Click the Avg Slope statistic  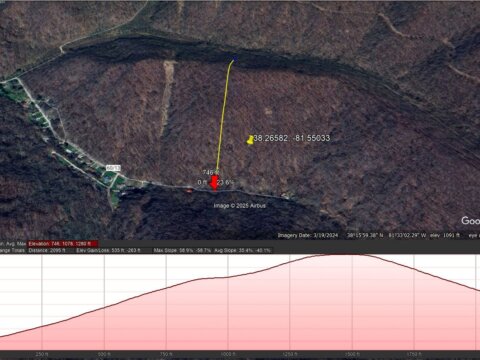(x=242, y=250)
